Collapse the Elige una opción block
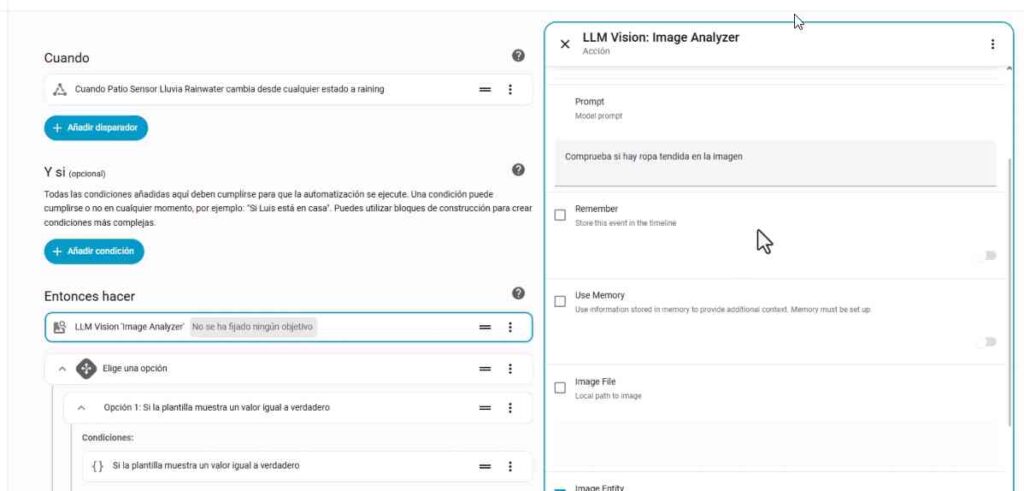This screenshot has width=1024, height=491. (x=62, y=368)
